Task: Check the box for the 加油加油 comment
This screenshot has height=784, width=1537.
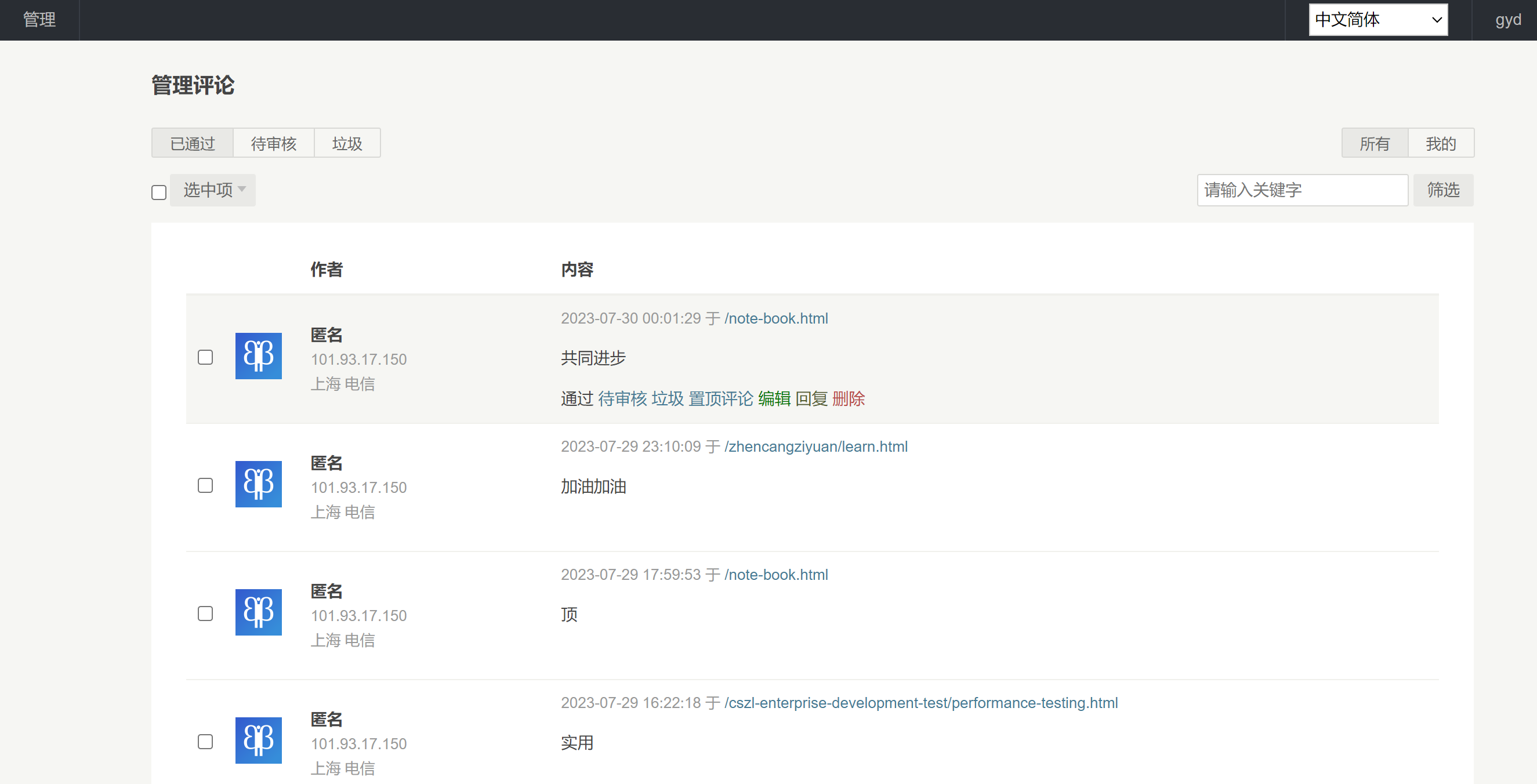Action: click(x=205, y=485)
